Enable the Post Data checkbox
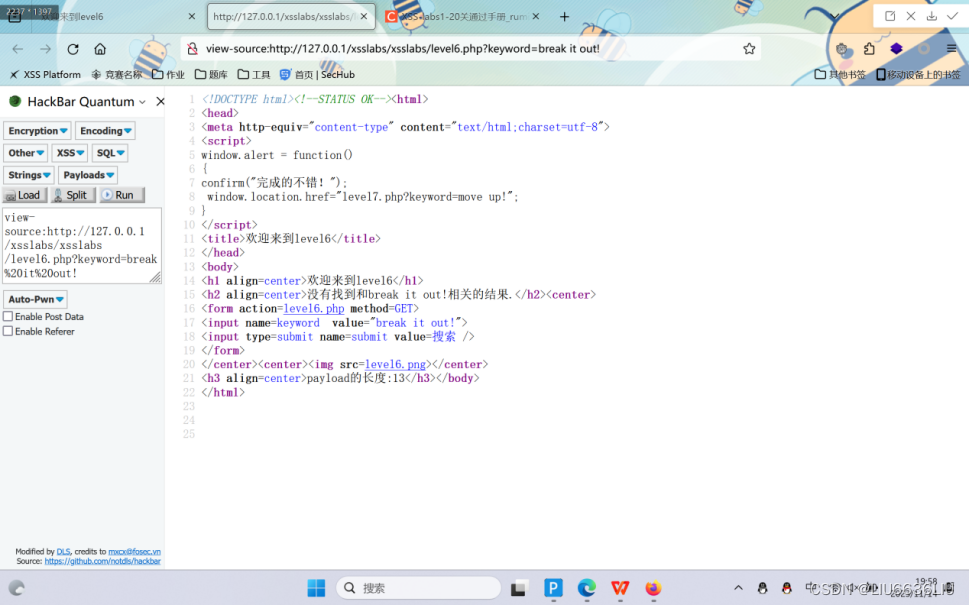 coord(8,316)
